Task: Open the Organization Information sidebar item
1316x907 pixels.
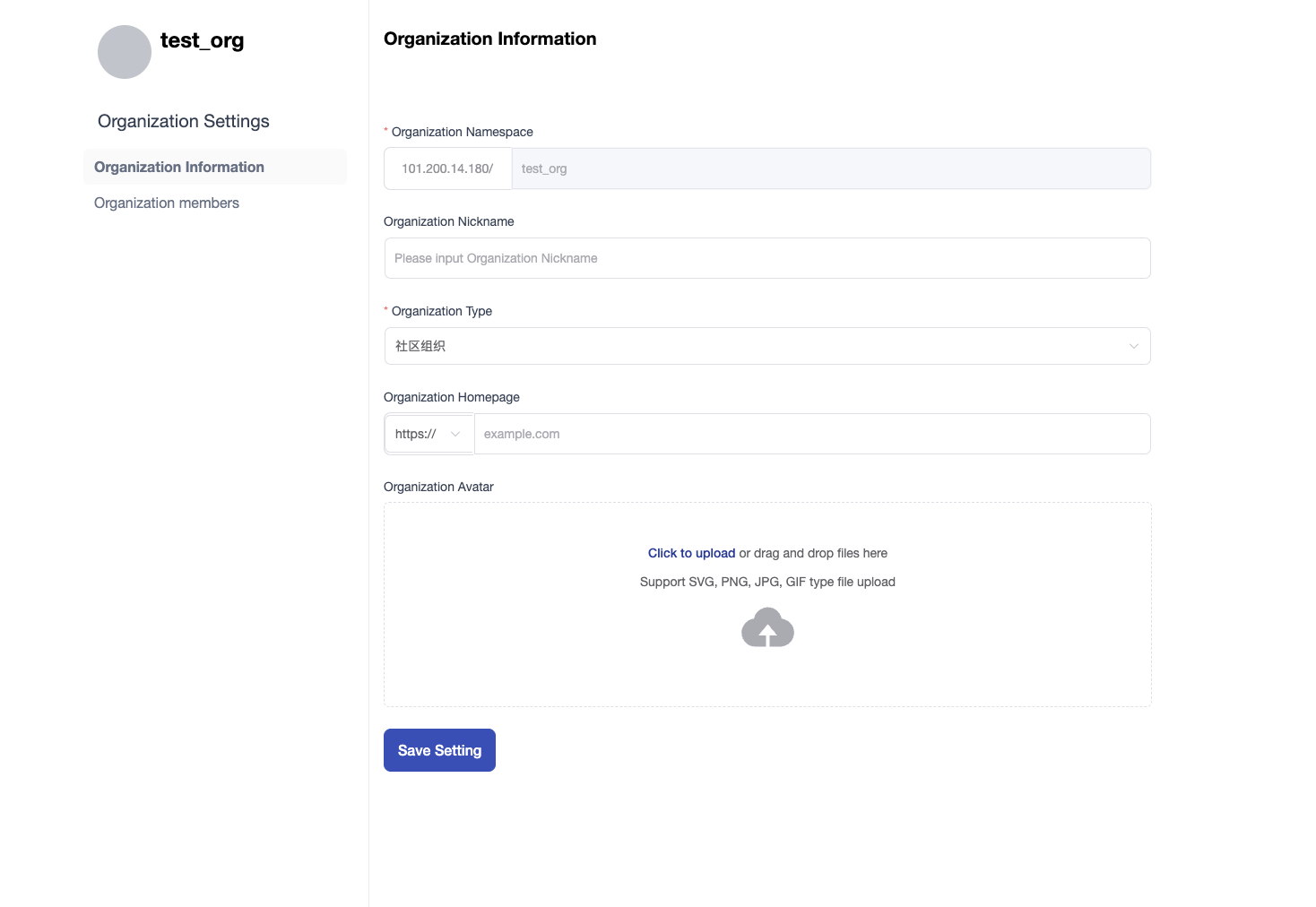Action: (x=179, y=168)
